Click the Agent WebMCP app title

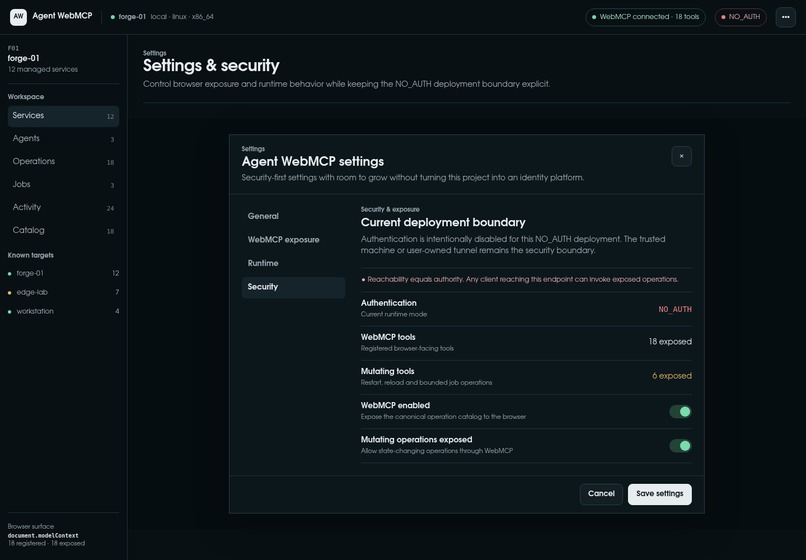62,16
